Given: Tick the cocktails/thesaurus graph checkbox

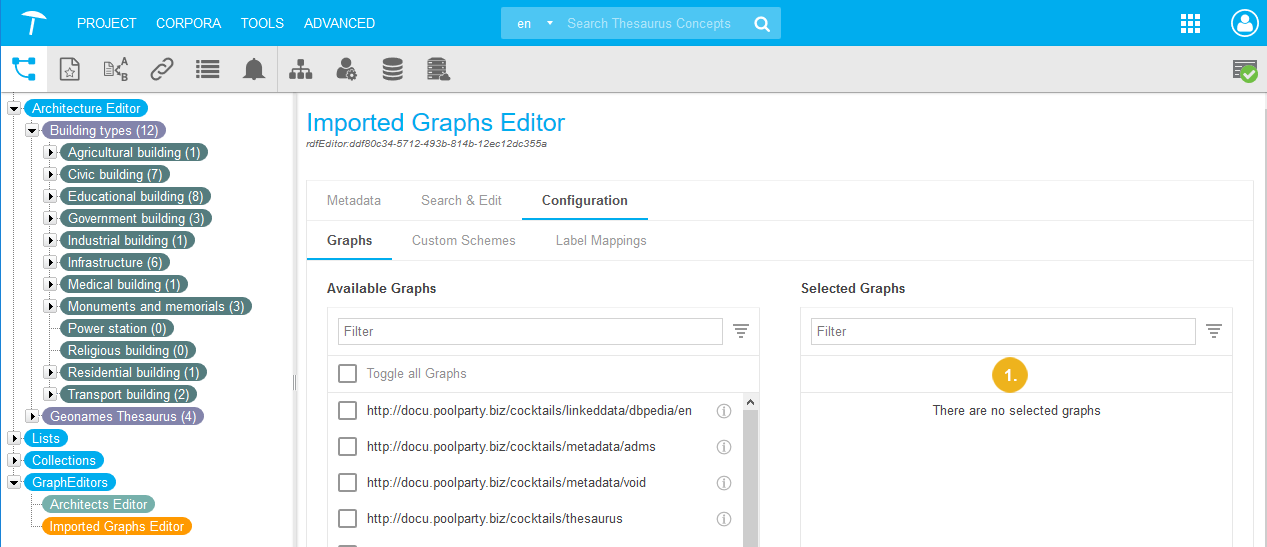Looking at the screenshot, I should coord(347,519).
